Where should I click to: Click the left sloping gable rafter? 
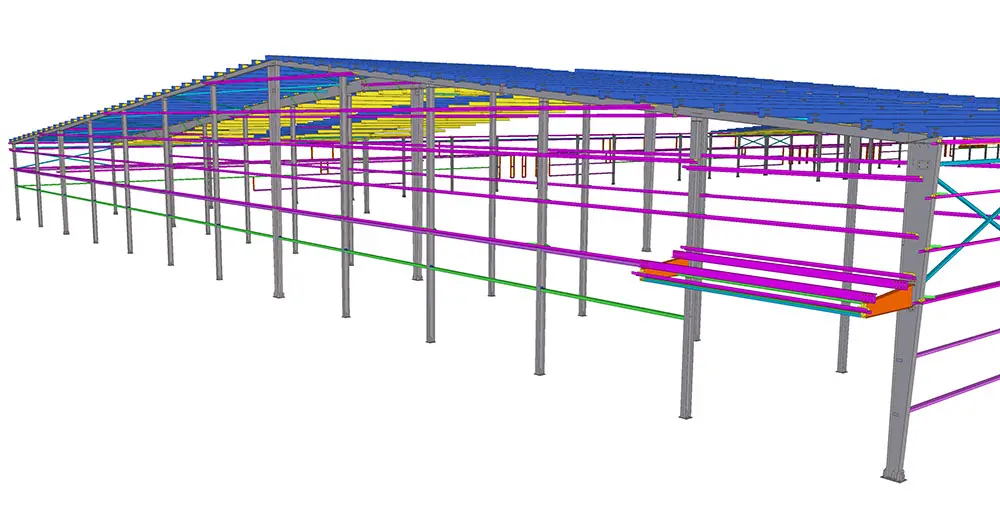tap(140, 104)
